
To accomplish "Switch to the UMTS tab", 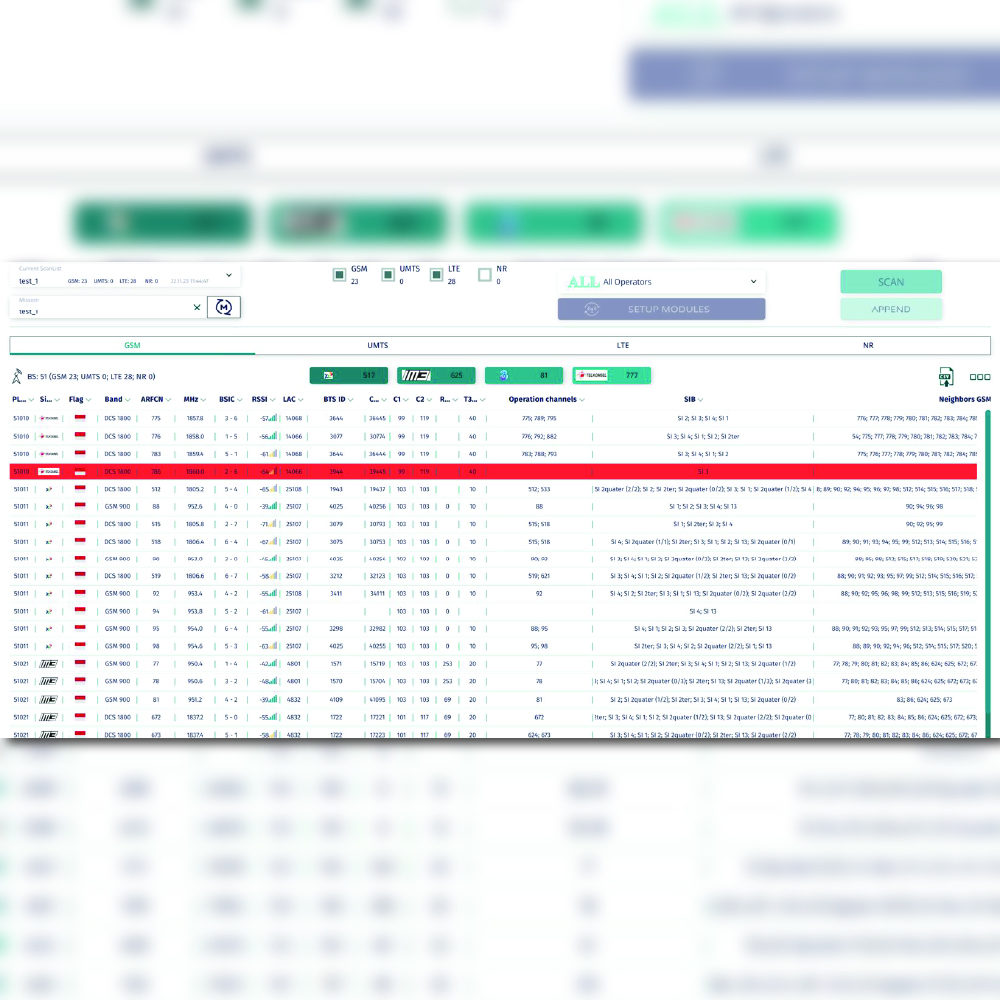I will coord(378,345).
